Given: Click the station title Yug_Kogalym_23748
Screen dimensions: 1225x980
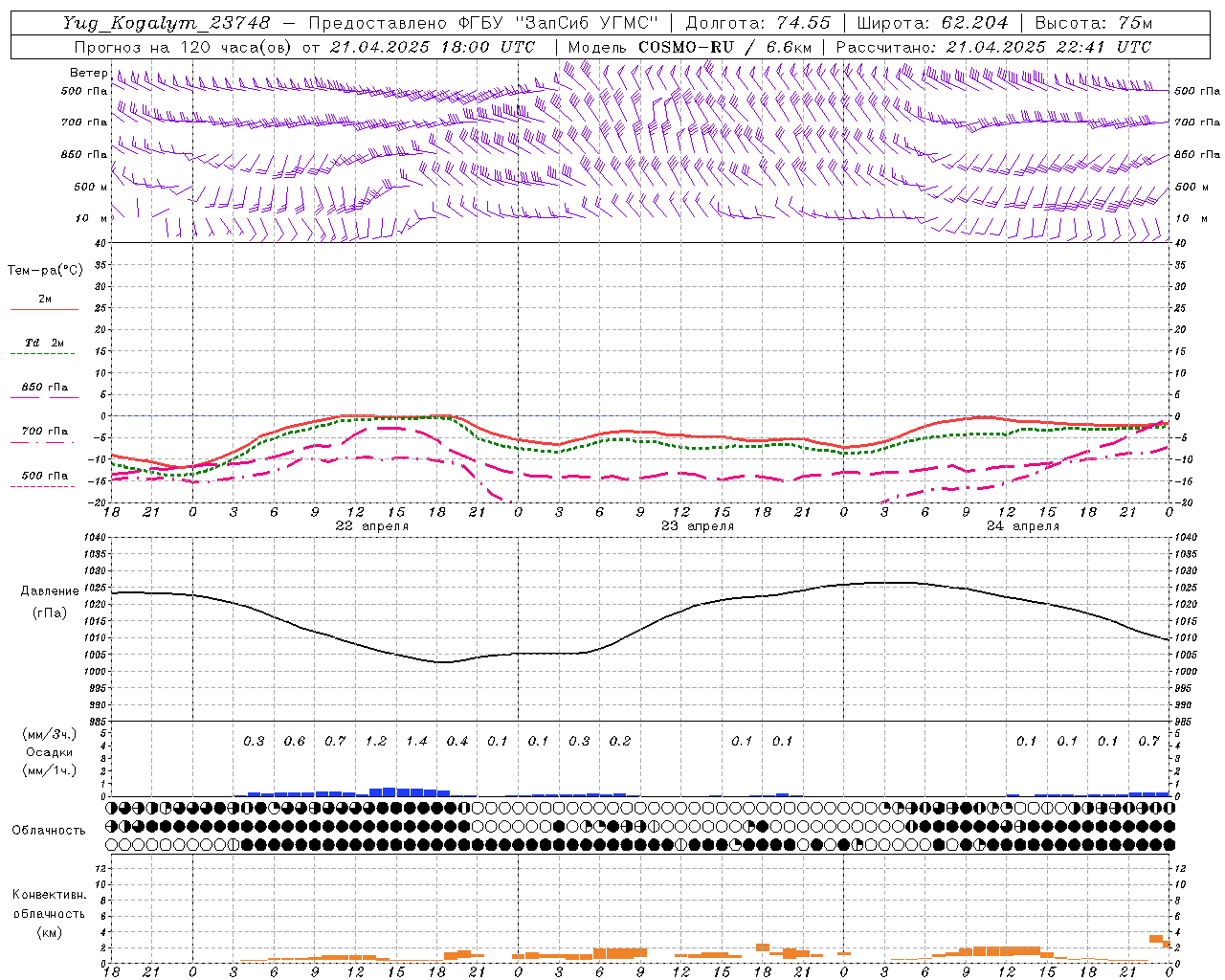Looking at the screenshot, I should [x=167, y=22].
